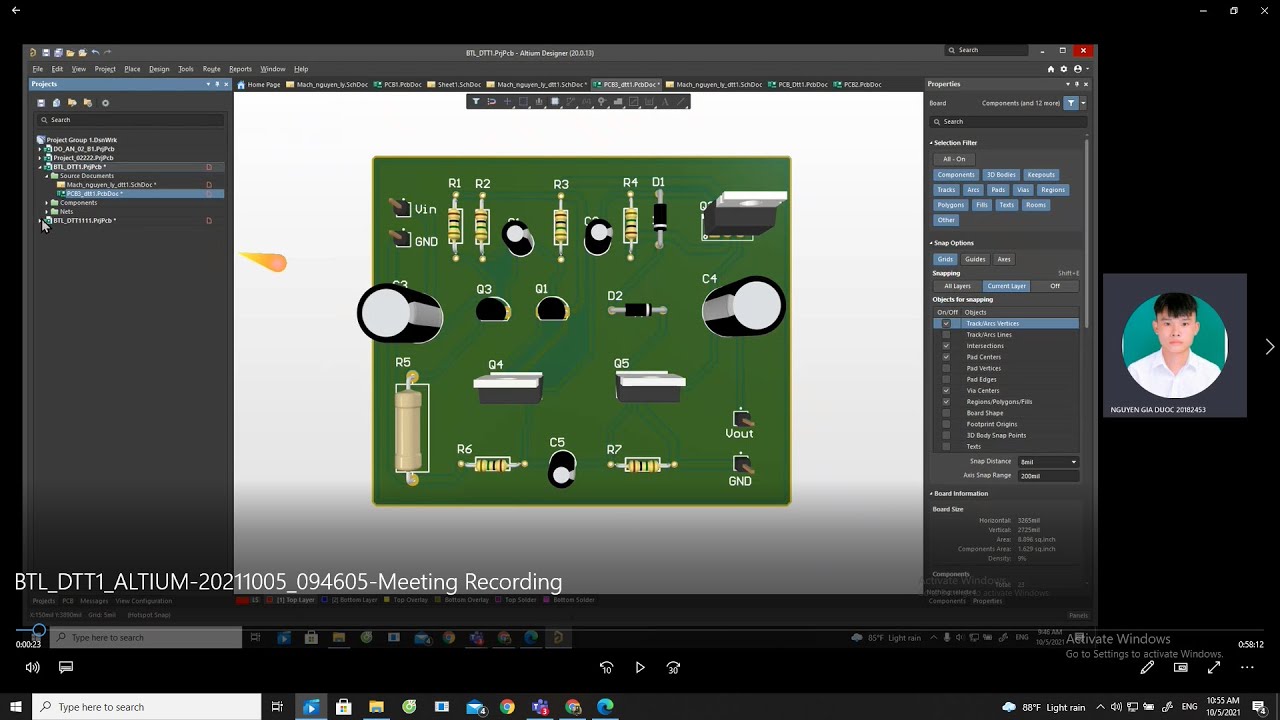Image resolution: width=1280 pixels, height=720 pixels.
Task: Click the Search field in Properties panel
Action: (x=1008, y=122)
